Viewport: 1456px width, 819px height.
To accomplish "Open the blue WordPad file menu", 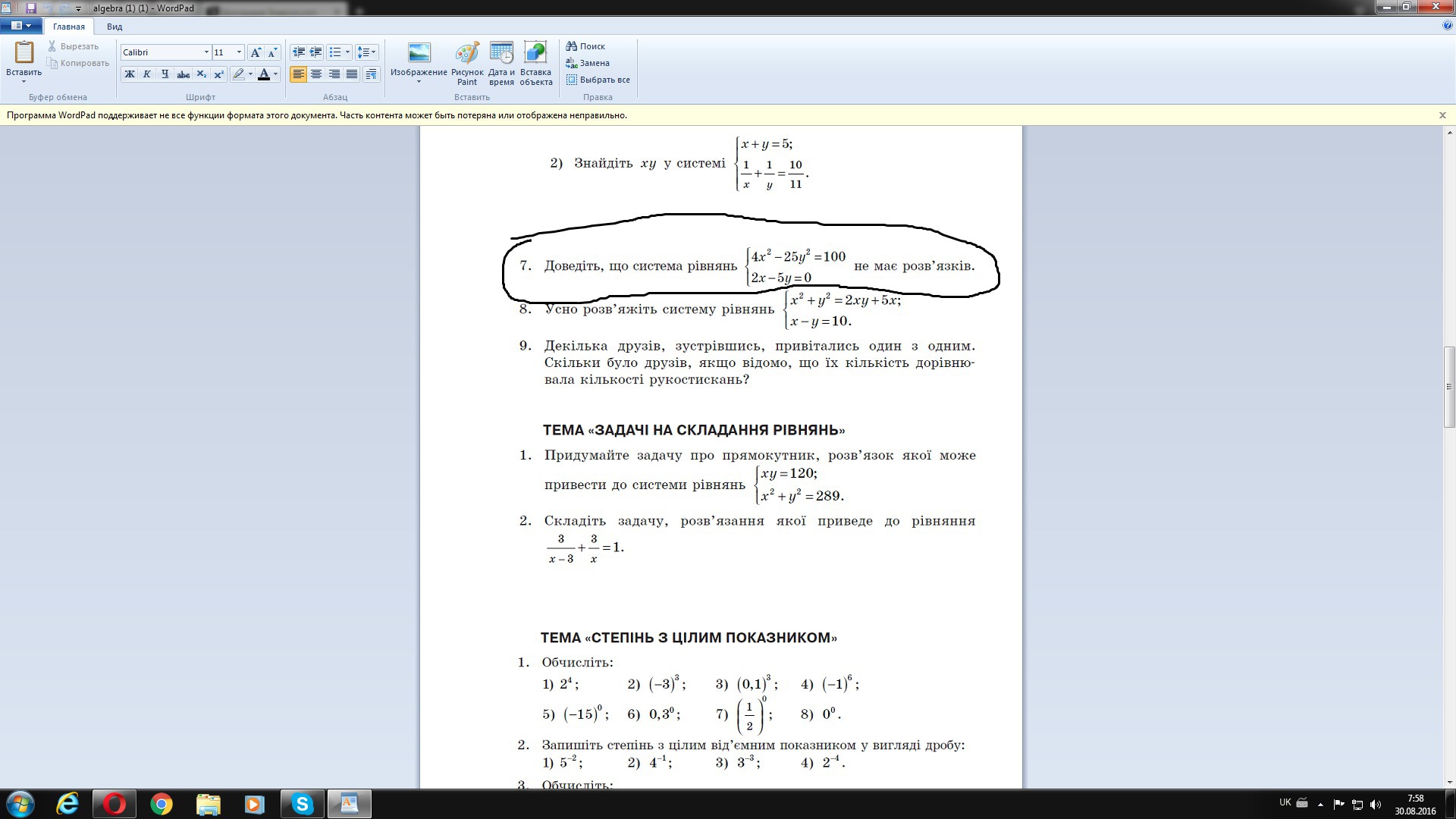I will coord(20,26).
